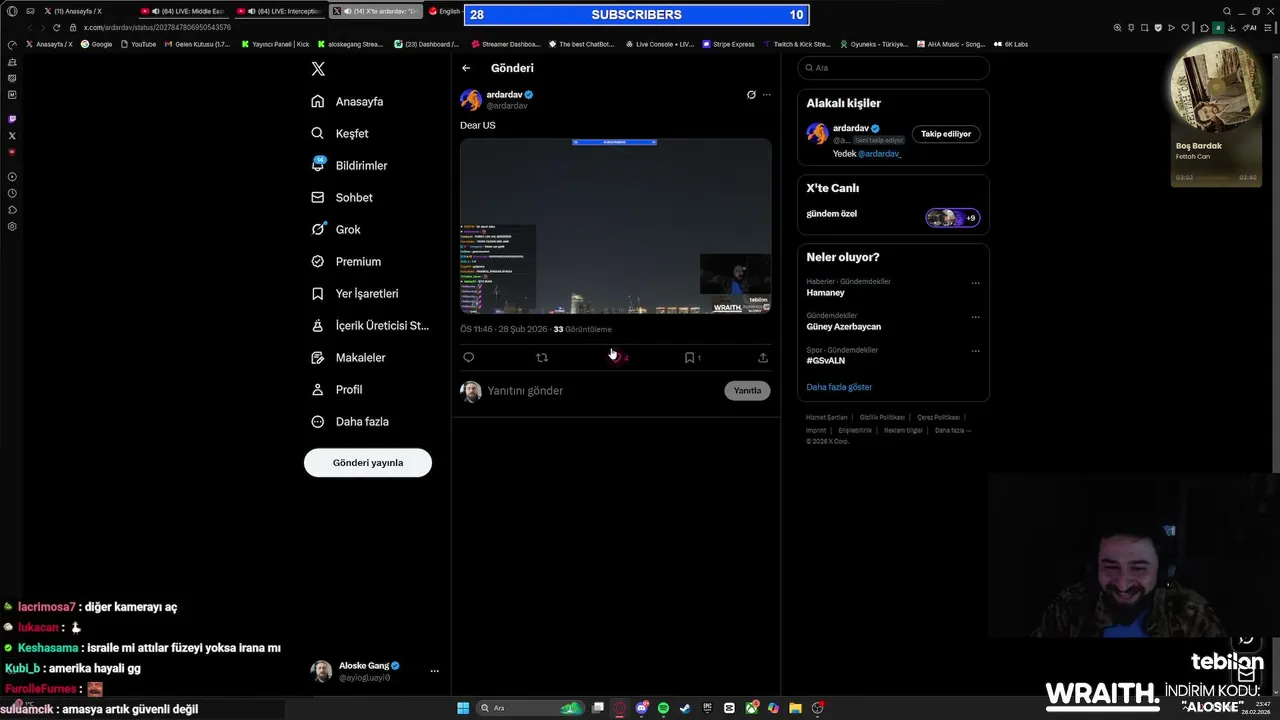Click the share post icon
Image resolution: width=1280 pixels, height=720 pixels.
(763, 357)
